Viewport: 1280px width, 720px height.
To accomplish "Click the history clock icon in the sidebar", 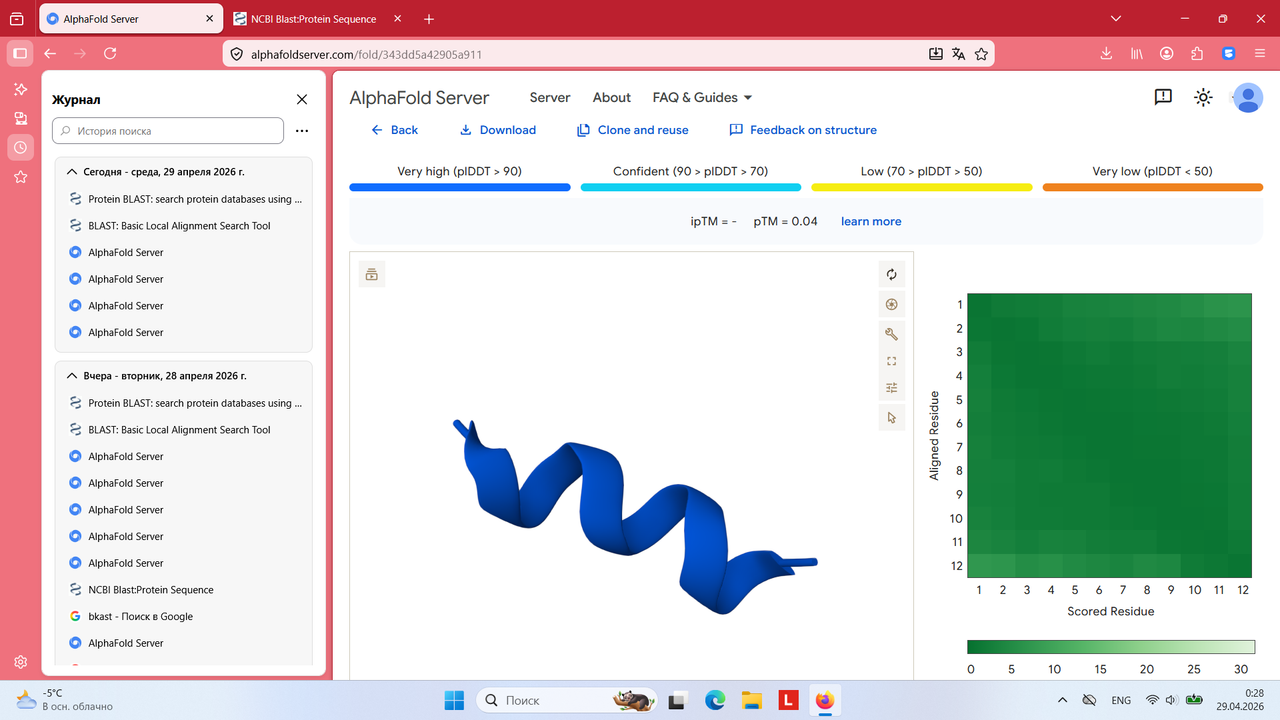I will (20, 148).
